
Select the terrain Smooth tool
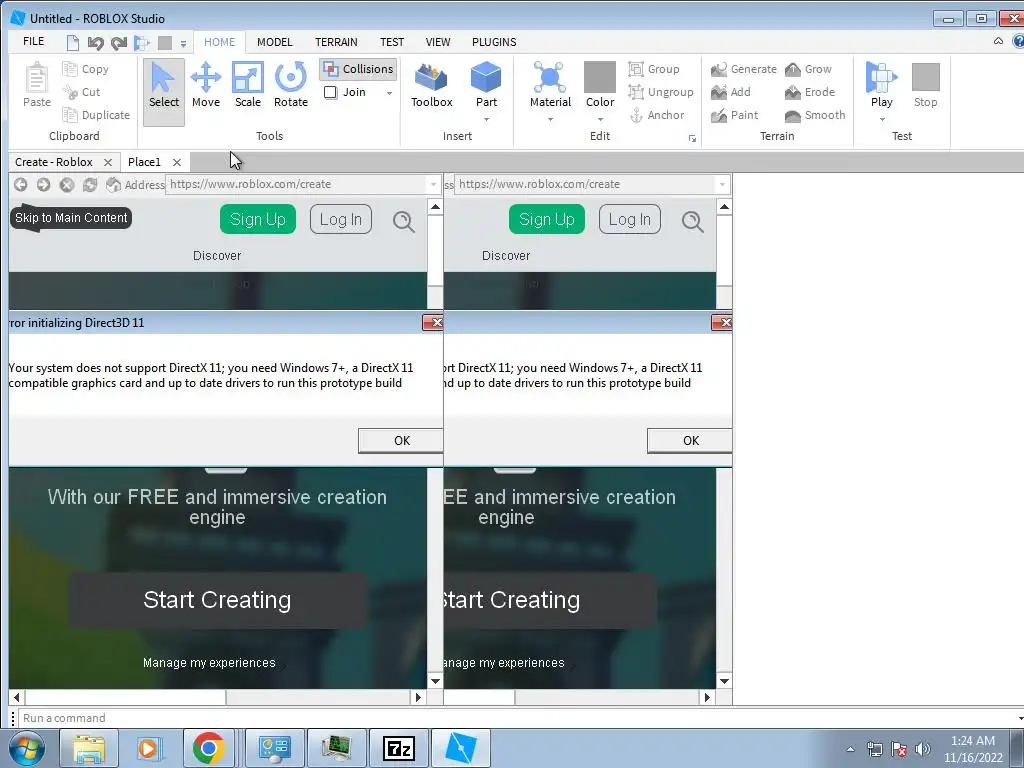(x=815, y=115)
